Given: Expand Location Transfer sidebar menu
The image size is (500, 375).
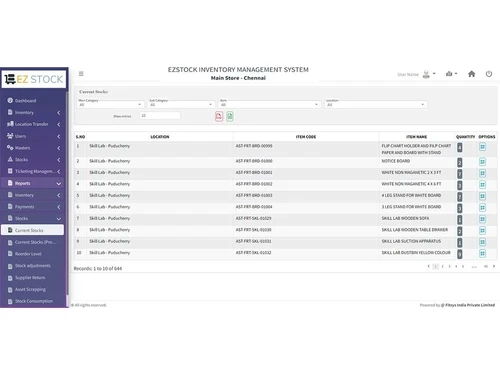Looking at the screenshot, I should (33, 124).
